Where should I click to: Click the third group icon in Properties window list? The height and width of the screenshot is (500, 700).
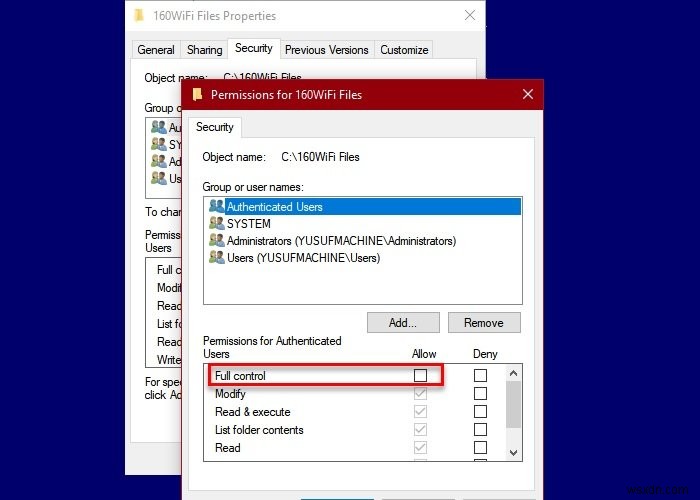pos(158,161)
